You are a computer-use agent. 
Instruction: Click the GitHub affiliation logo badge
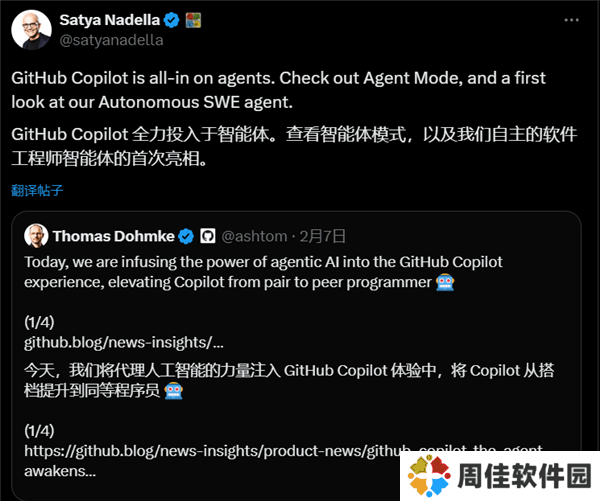pos(208,236)
